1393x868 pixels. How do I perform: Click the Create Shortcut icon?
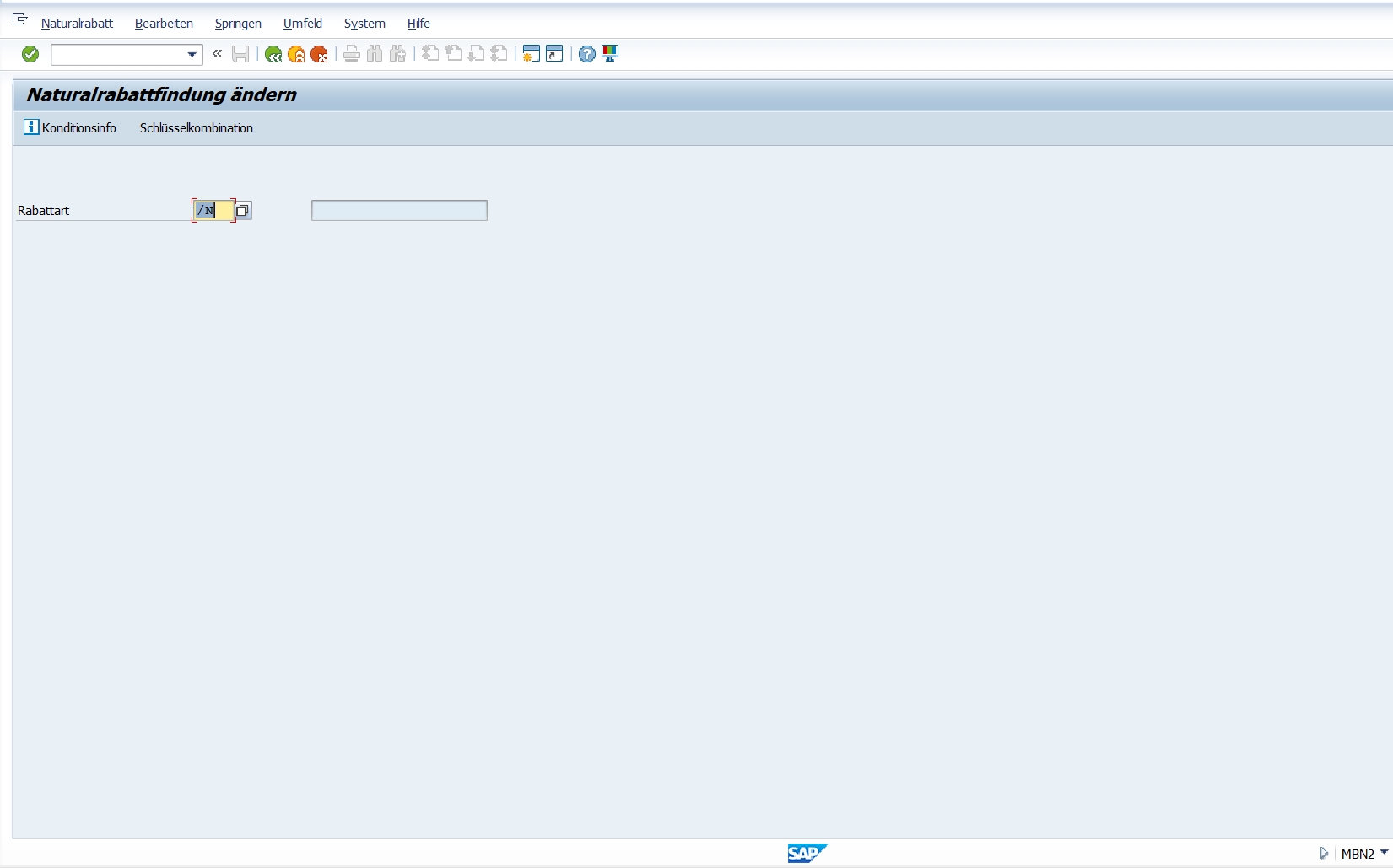(554, 54)
